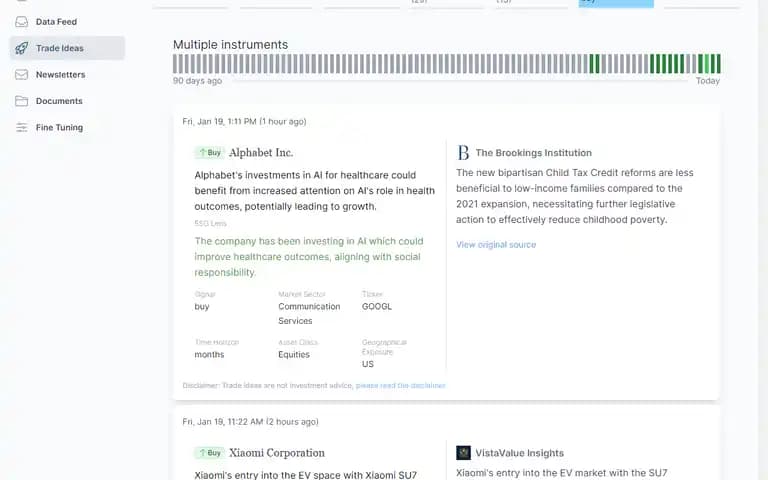
Task: Select the Trade Ideas rocket icon
Action: 21,48
